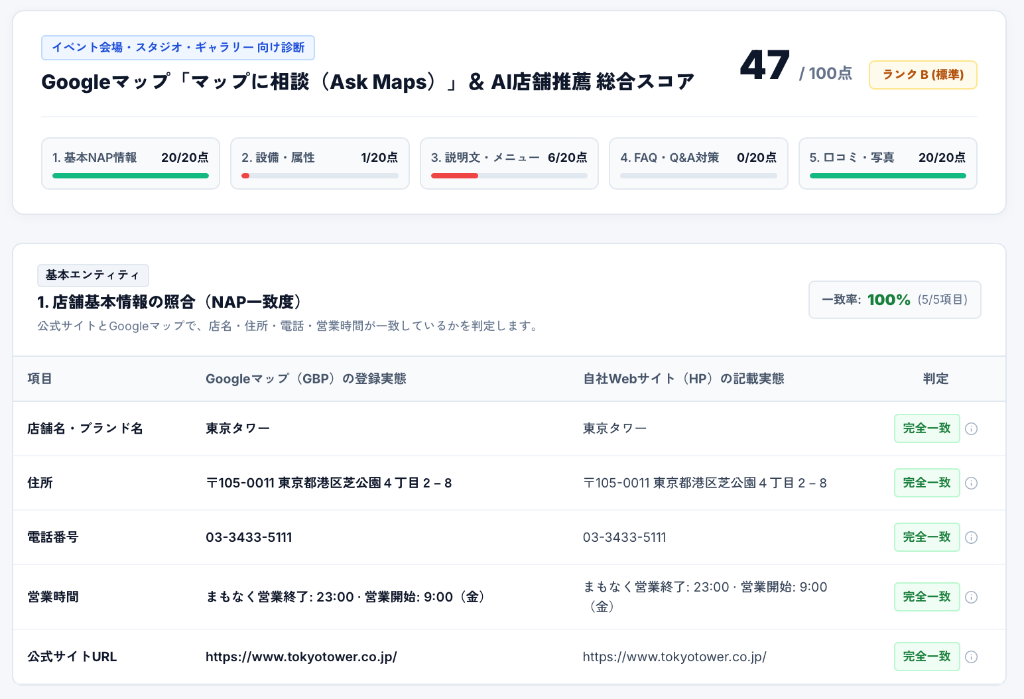Click the HP column URL https://www.tokyotower.co.jp/
This screenshot has width=1024, height=699.
click(x=675, y=657)
